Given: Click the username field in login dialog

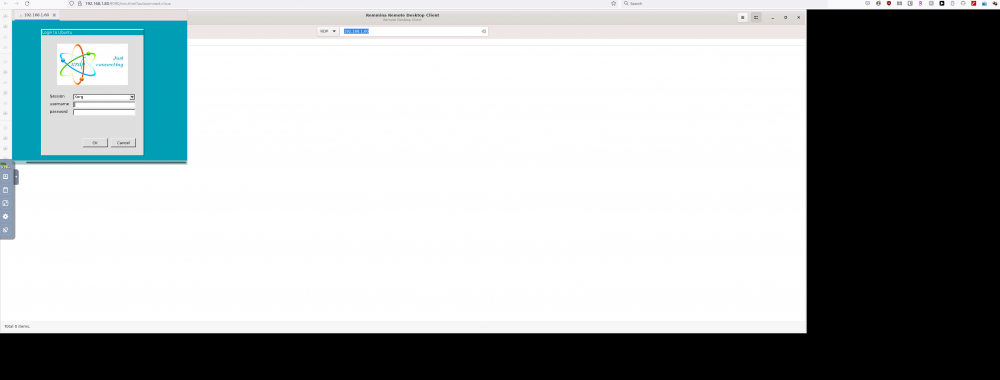Looking at the screenshot, I should [104, 105].
